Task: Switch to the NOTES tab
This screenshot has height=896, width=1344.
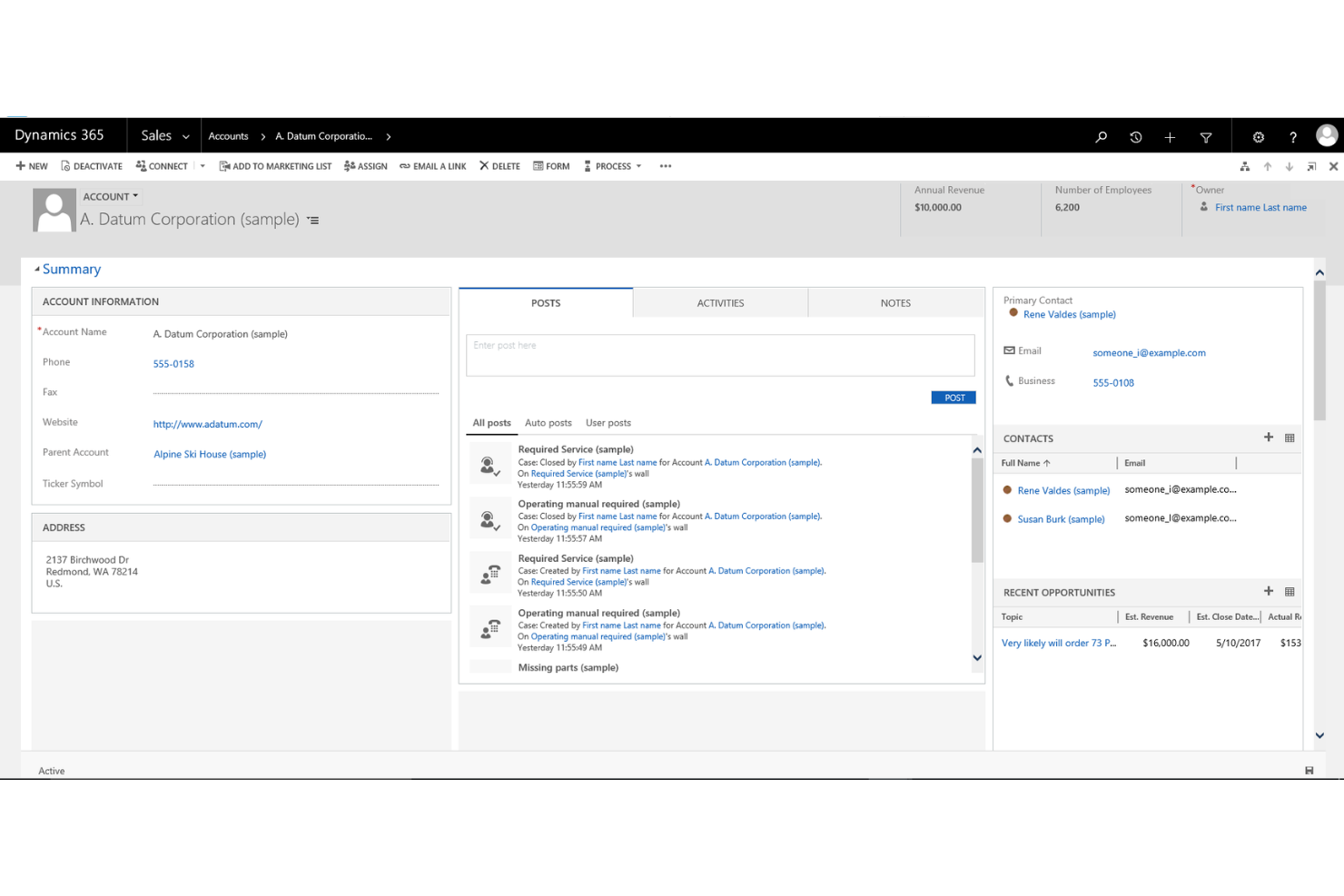Action: click(896, 303)
